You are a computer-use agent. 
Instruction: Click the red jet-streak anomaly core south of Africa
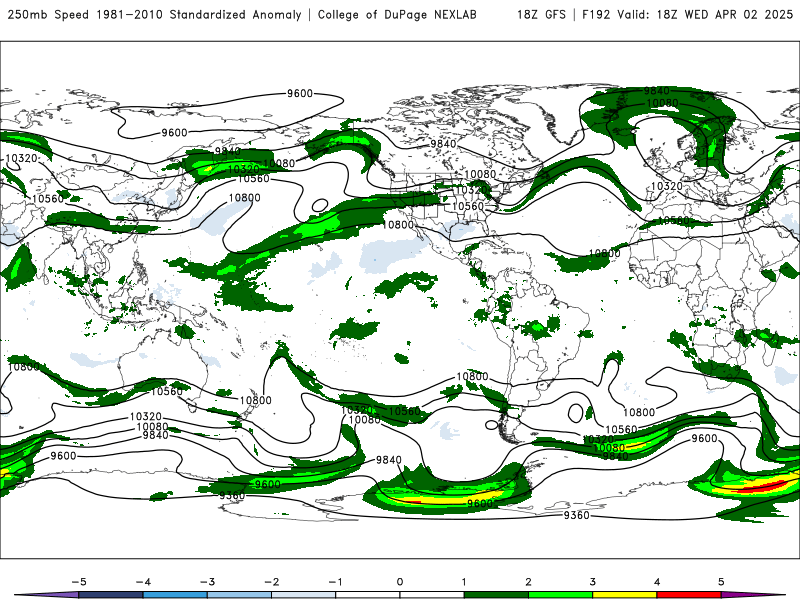pos(760,486)
